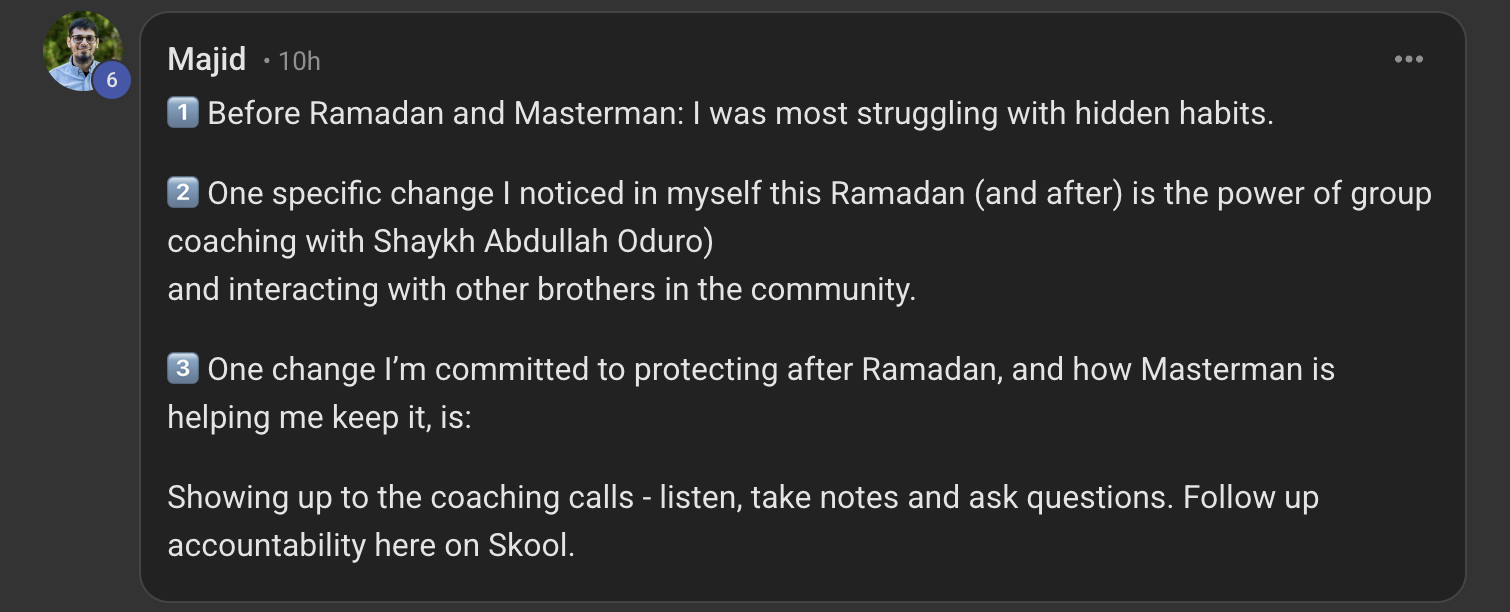Click the text 'Follow up' in last paragraph
This screenshot has width=1510, height=612.
click(x=1250, y=497)
